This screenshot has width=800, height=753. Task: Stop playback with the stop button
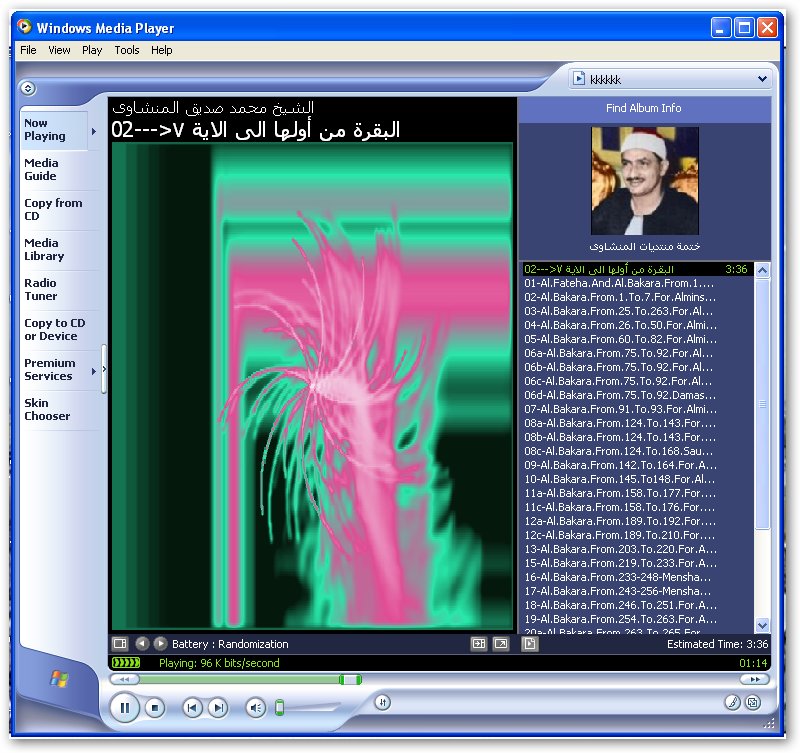pos(155,708)
